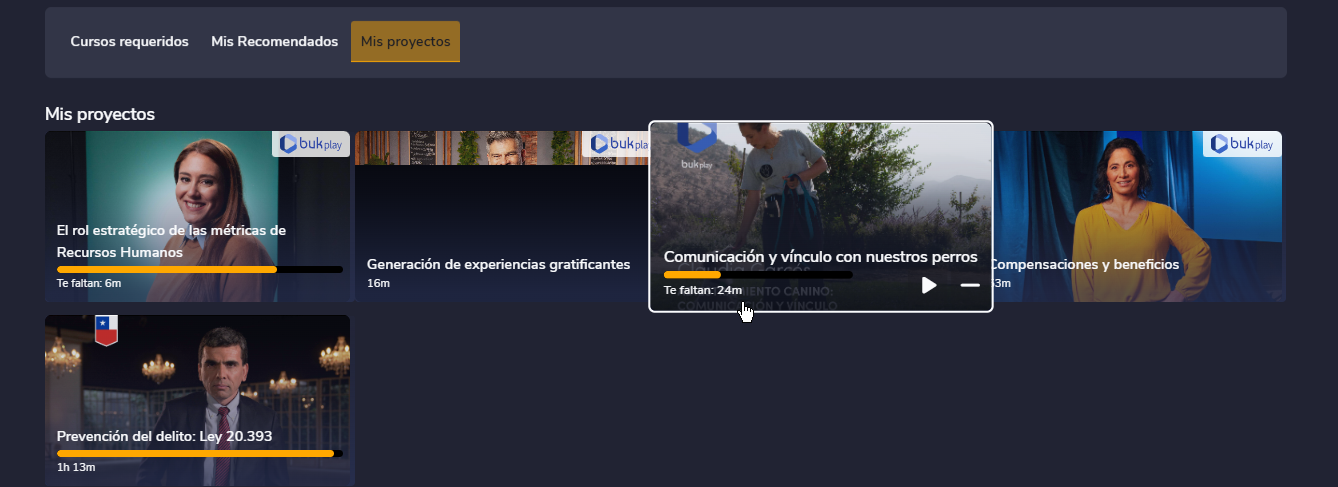Viewport: 1338px width, 487px height.
Task: Click the Buk play badge on the Compensaciones card
Action: [x=1242, y=144]
